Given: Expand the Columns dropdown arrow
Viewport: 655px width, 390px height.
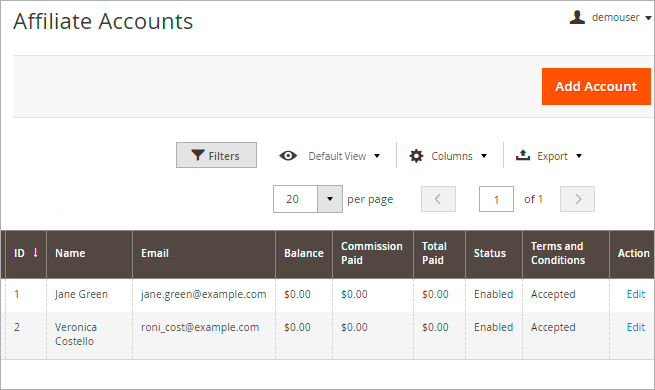Looking at the screenshot, I should (484, 156).
